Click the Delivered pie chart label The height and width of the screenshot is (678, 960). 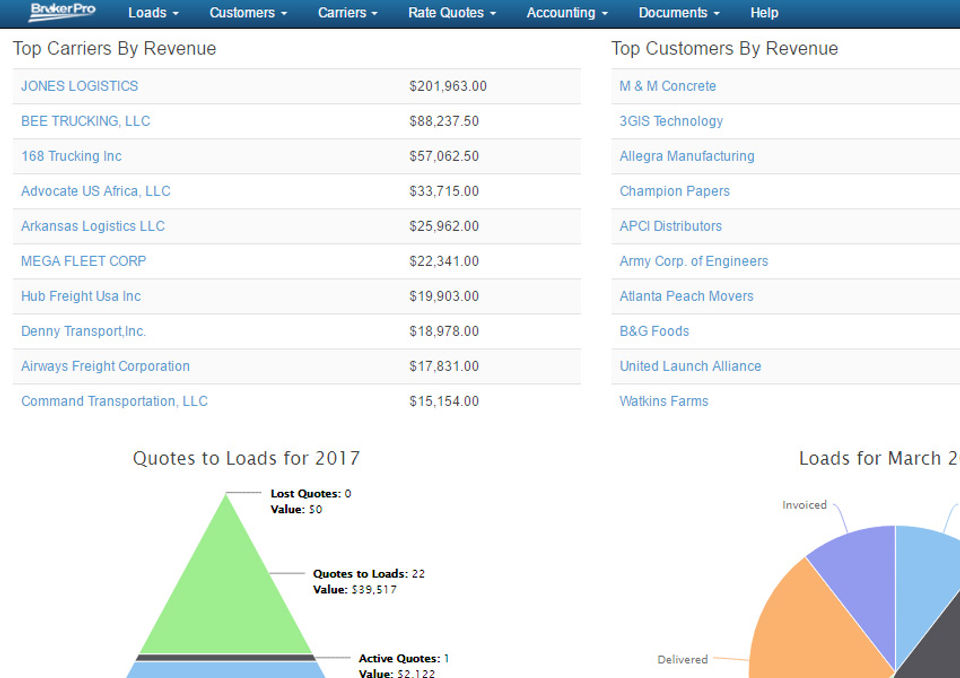pos(682,660)
